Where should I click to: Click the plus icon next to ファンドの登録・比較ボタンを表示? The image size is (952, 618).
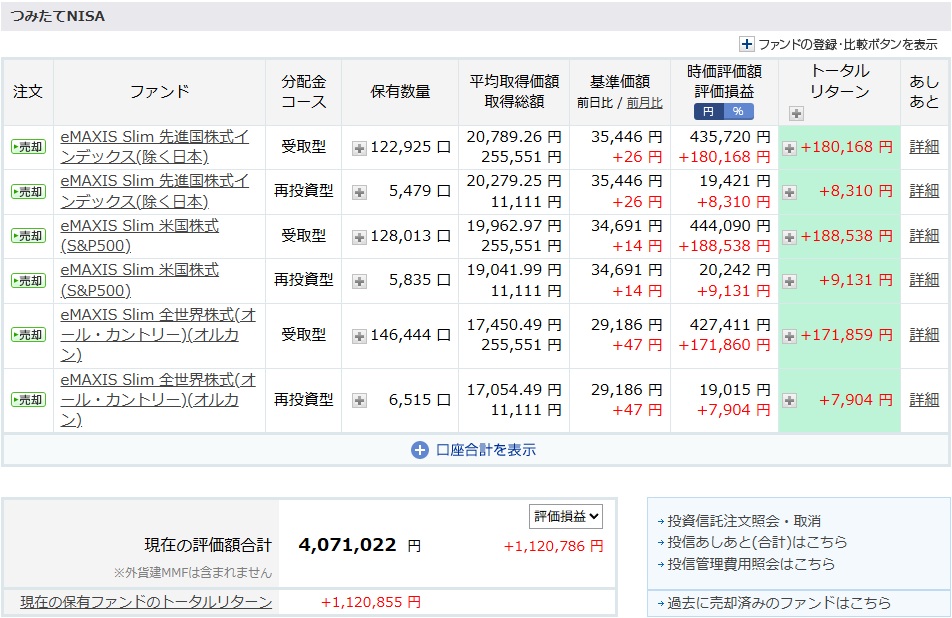coord(746,44)
